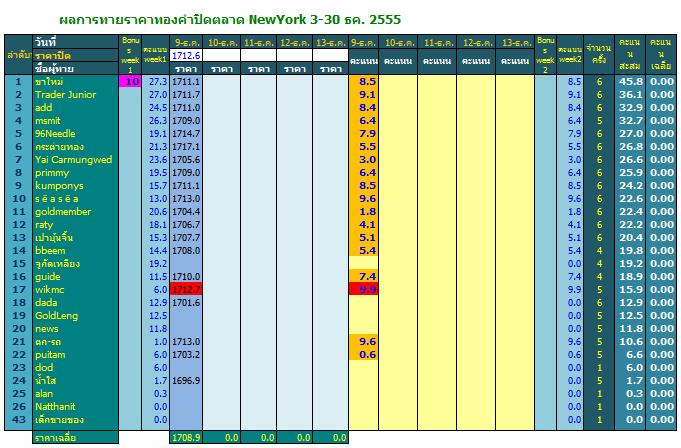Click the name goldmember
The height and width of the screenshot is (448, 681).
click(63, 212)
